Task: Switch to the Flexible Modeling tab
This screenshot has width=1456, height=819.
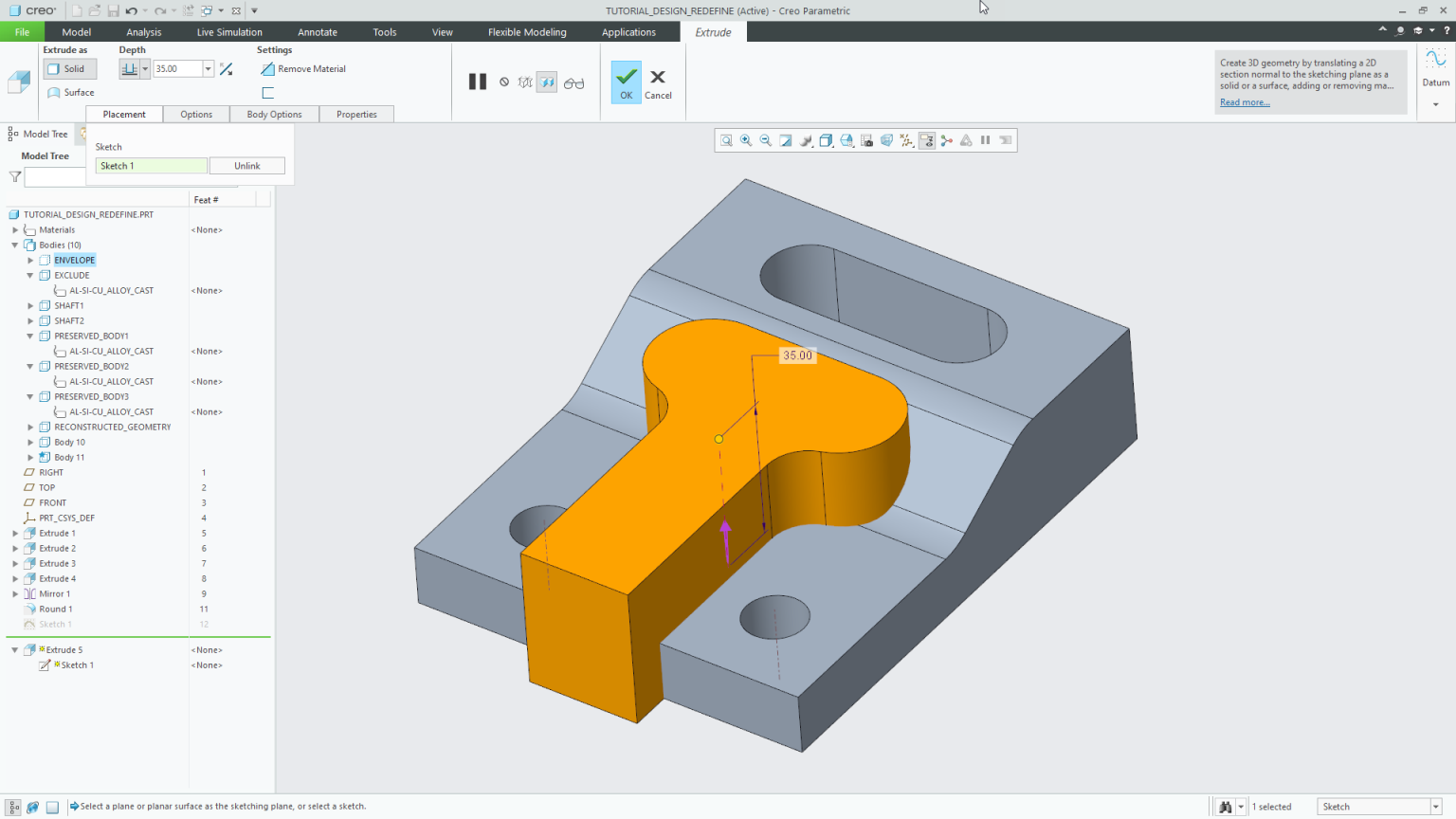Action: tap(527, 31)
